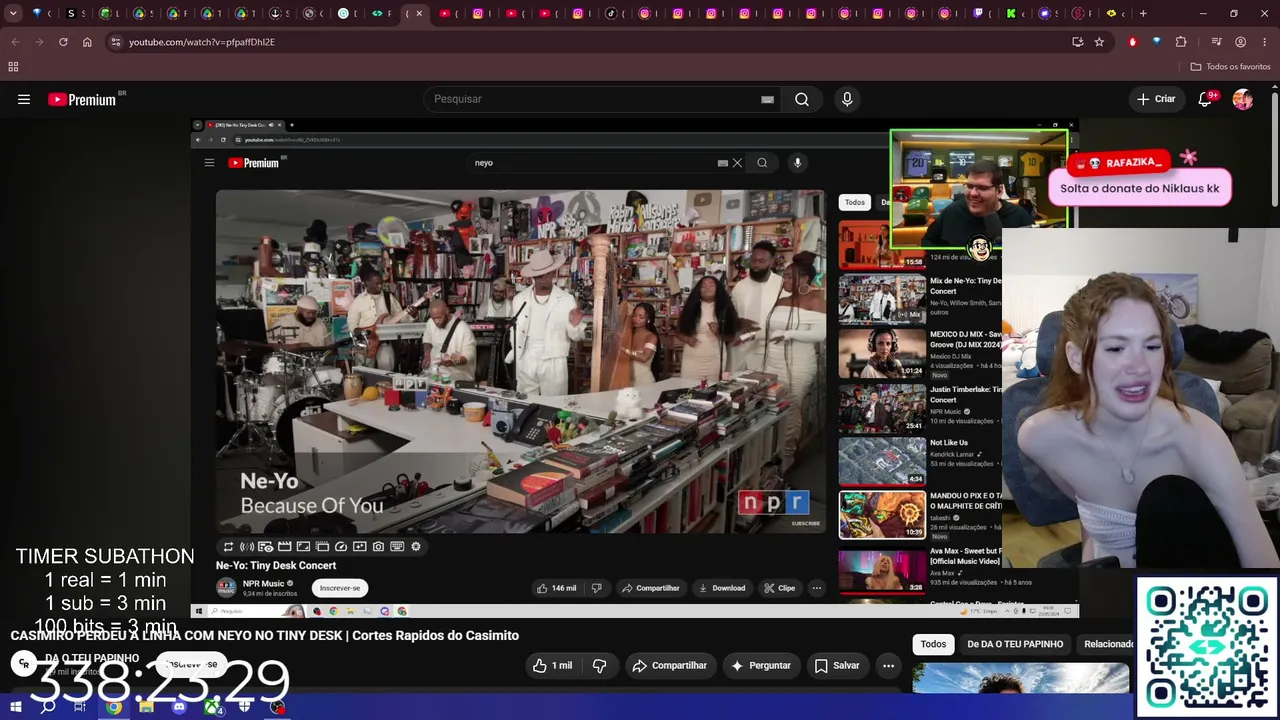Save the video with Salvar
The width and height of the screenshot is (1280, 720).
837,665
